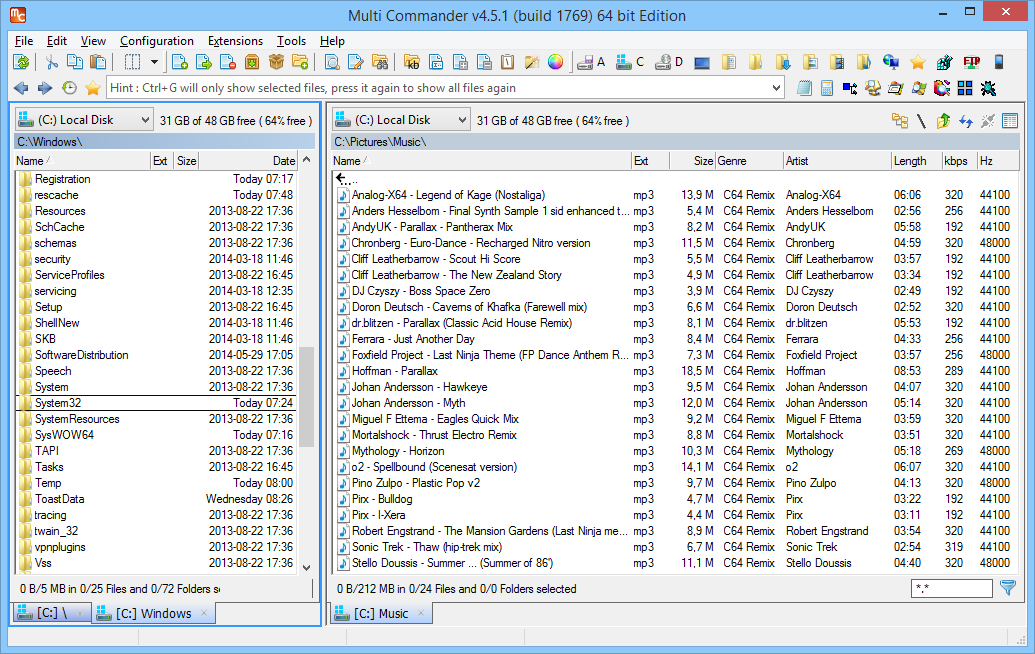Open the Network globe icon

click(x=890, y=62)
